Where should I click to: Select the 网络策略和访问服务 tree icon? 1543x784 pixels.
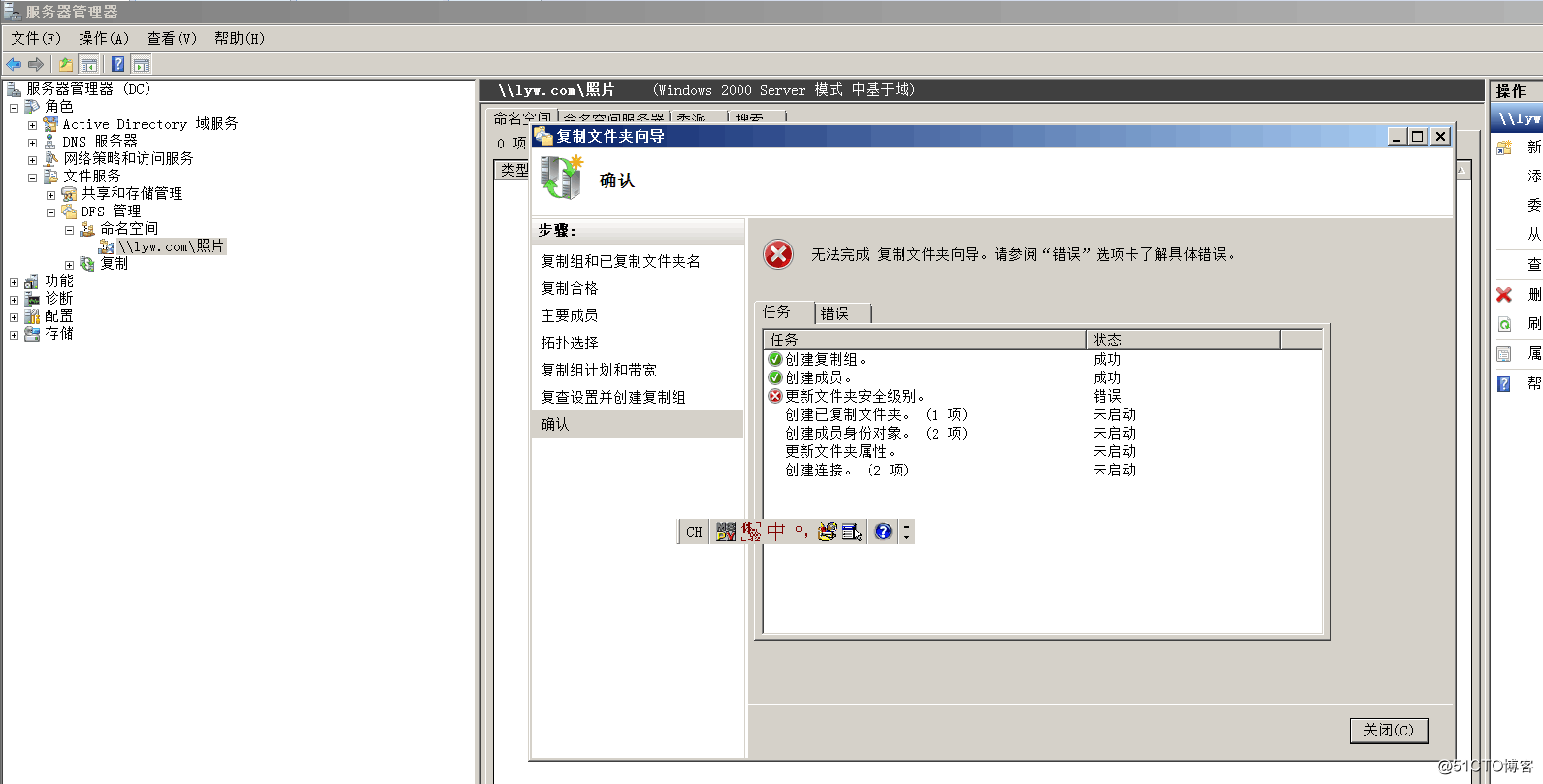pyautogui.click(x=51, y=158)
